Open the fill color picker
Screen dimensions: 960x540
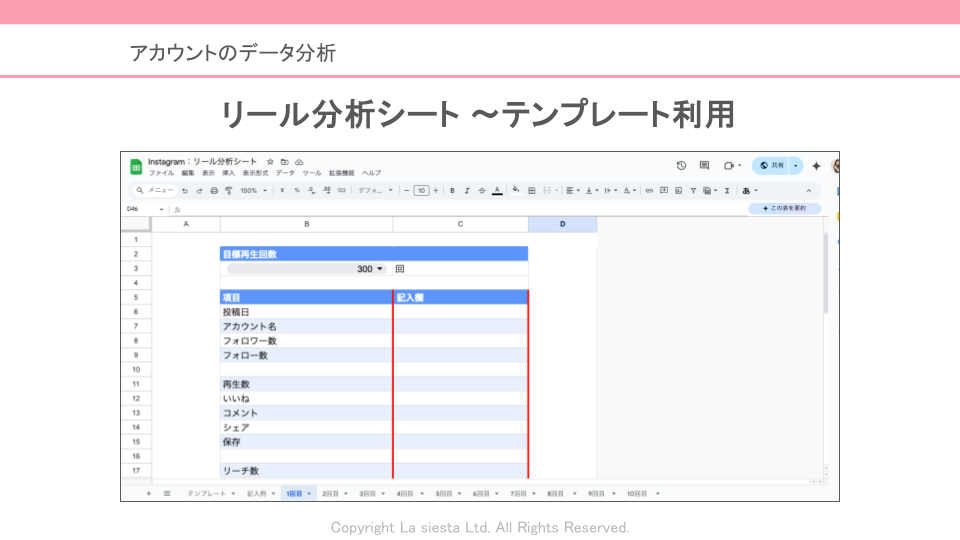516,190
